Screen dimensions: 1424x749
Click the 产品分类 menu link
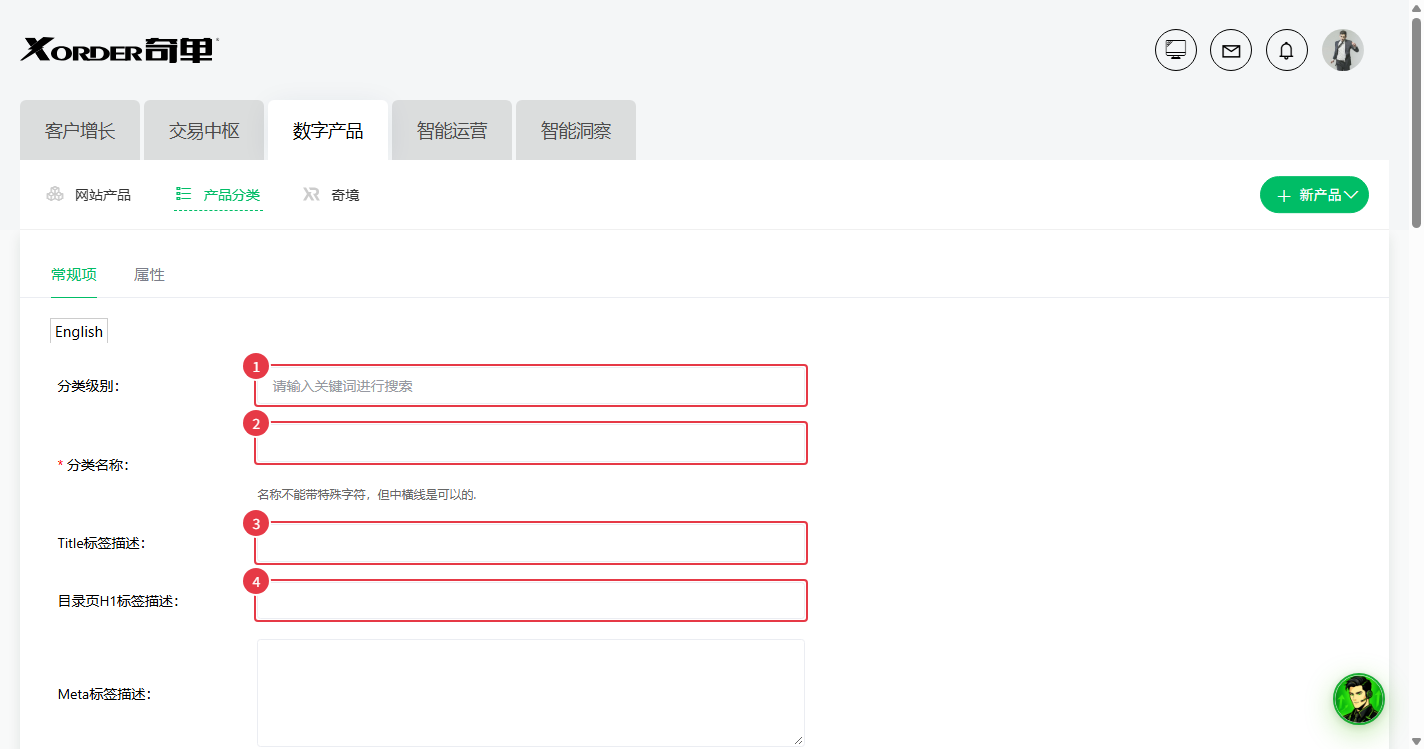coord(232,195)
